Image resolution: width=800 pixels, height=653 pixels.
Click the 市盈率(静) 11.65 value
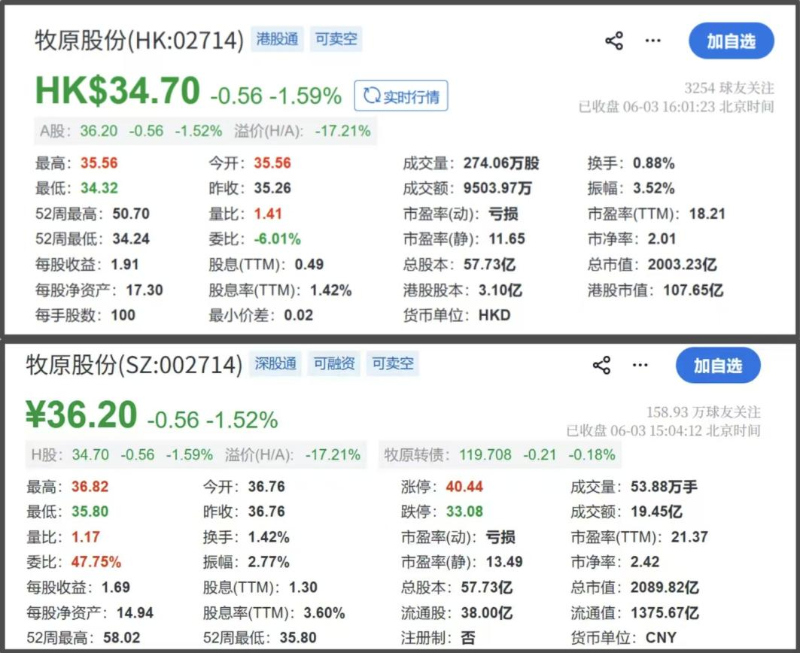(x=507, y=239)
